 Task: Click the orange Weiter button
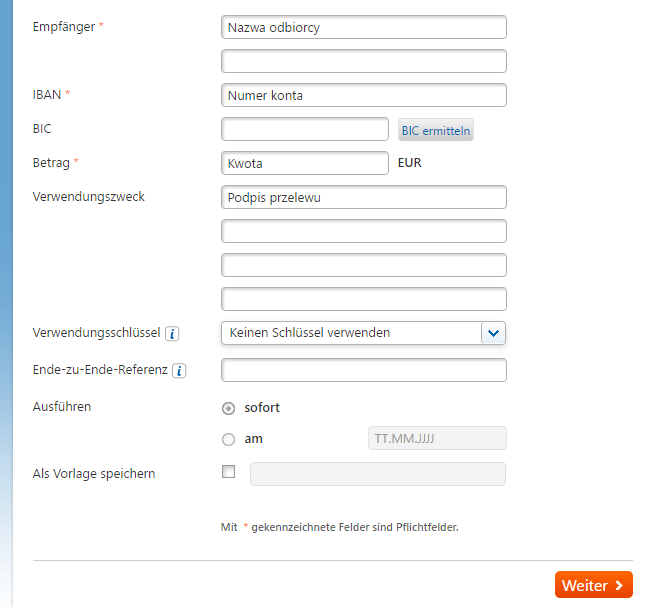click(x=593, y=585)
